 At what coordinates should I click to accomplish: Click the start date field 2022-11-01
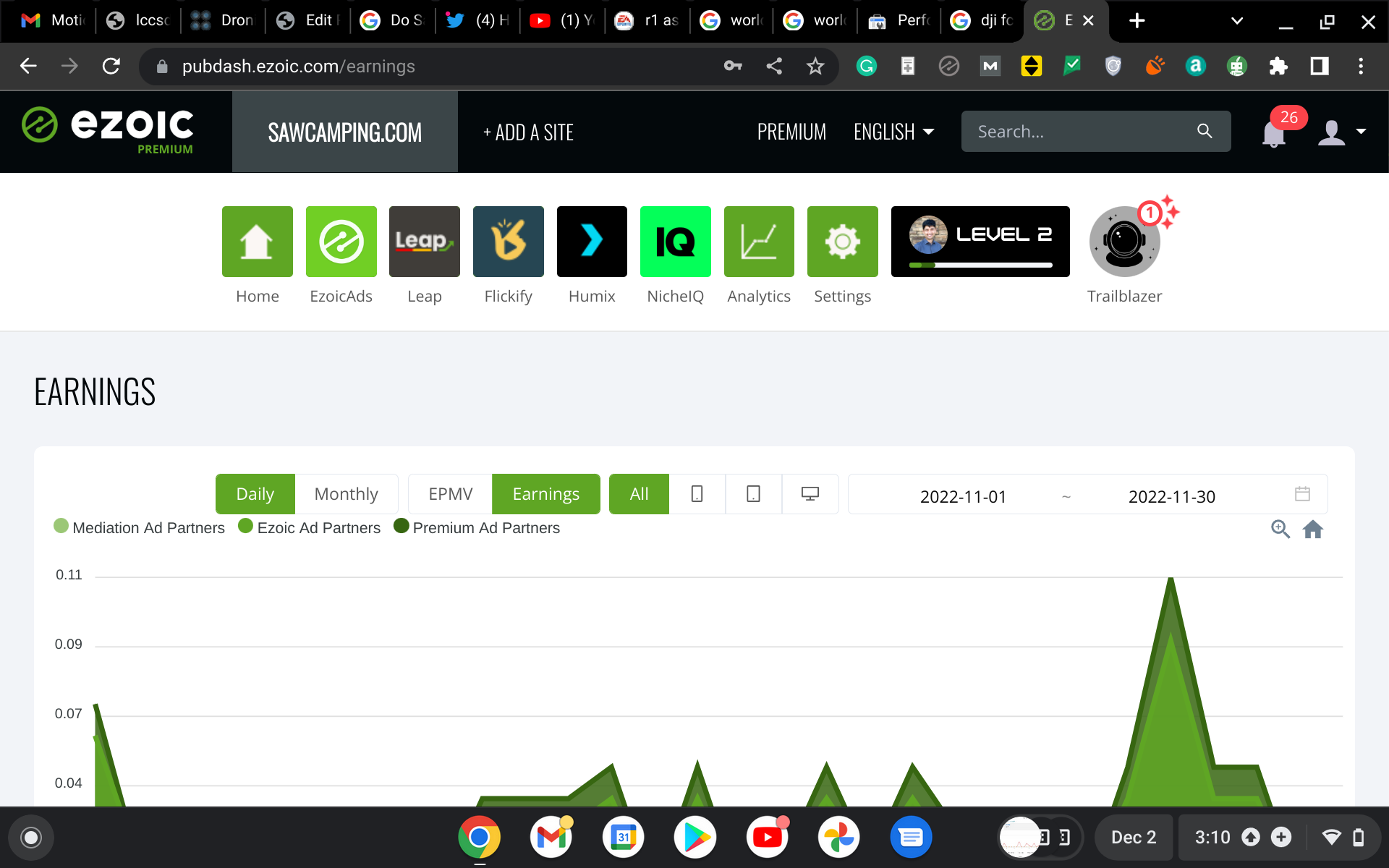(x=963, y=496)
